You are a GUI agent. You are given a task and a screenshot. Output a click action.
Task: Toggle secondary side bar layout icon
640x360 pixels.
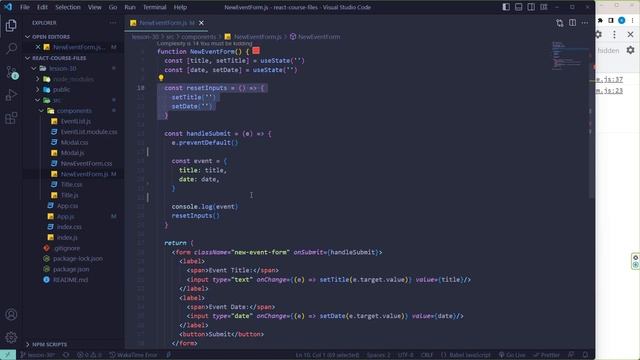pyautogui.click(x=531, y=7)
